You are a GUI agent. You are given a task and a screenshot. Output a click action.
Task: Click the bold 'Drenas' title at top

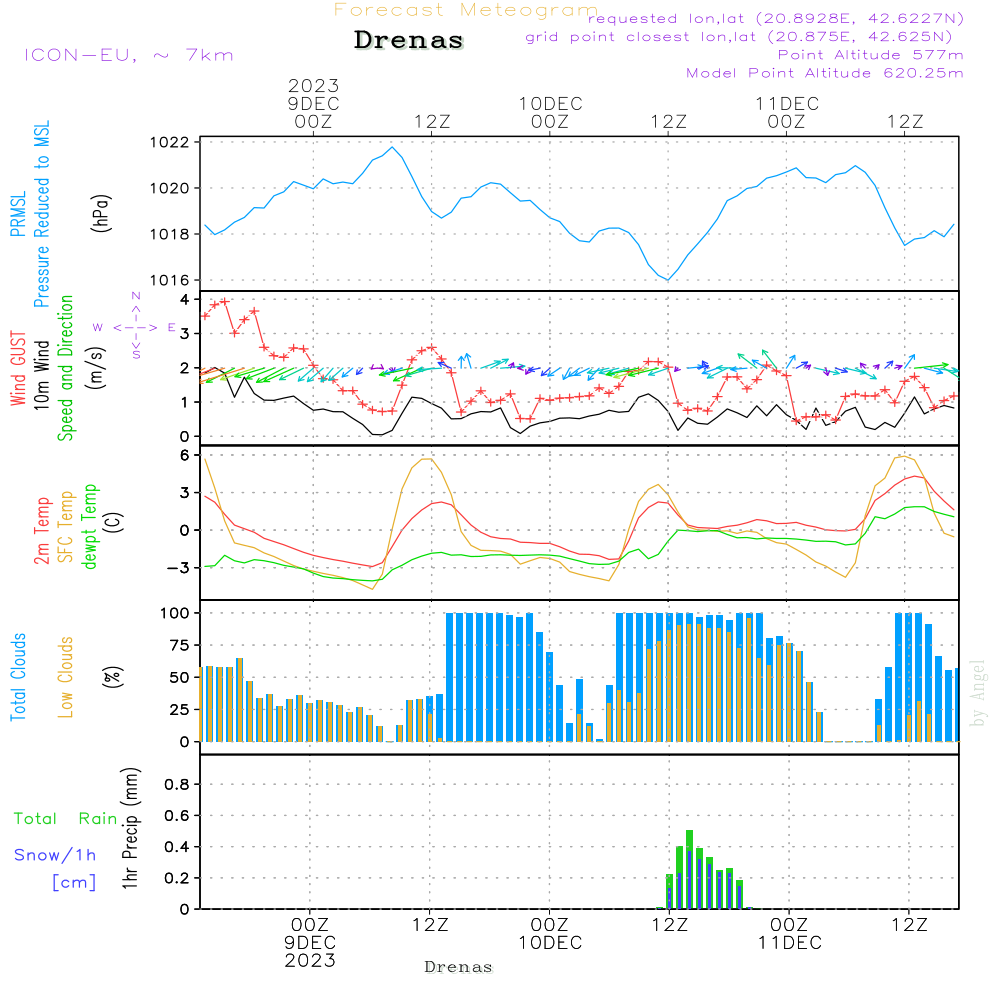tap(409, 40)
